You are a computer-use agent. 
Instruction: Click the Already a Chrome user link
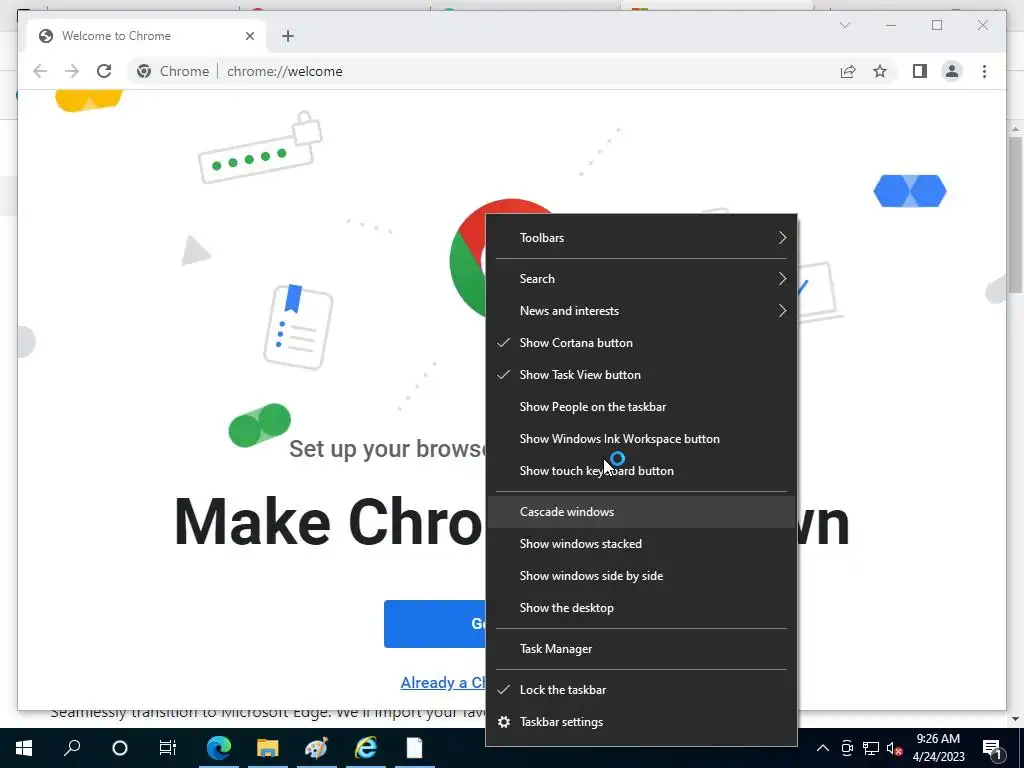443,683
